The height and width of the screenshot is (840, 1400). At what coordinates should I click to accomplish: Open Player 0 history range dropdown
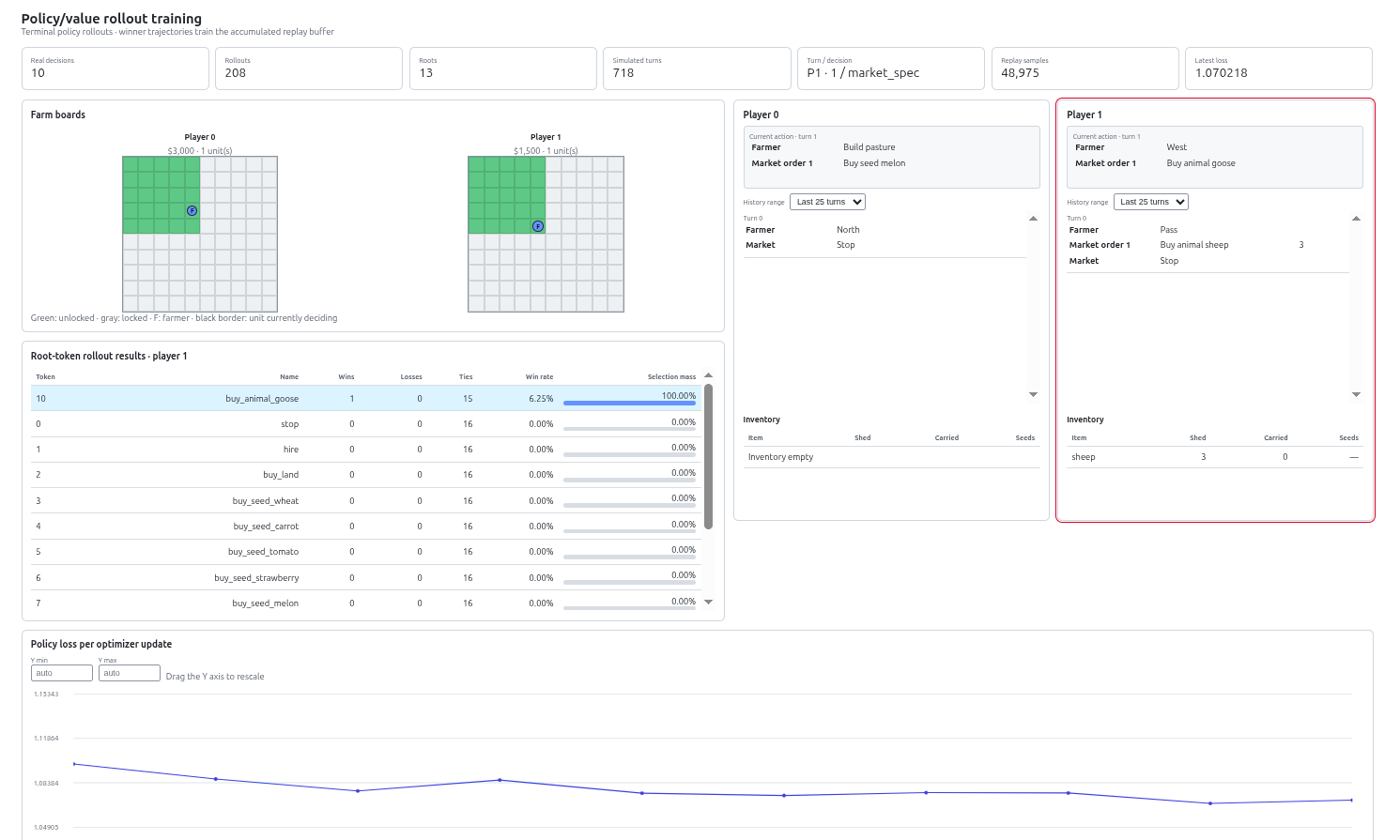[827, 202]
